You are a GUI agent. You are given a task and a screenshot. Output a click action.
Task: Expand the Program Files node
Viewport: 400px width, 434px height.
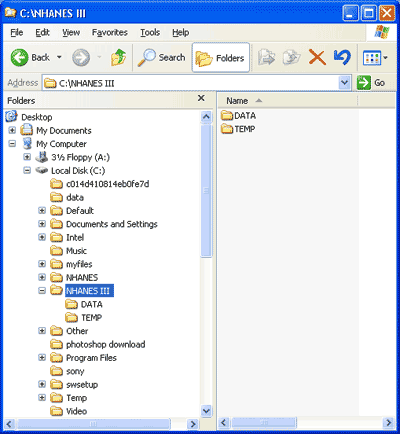click(42, 358)
